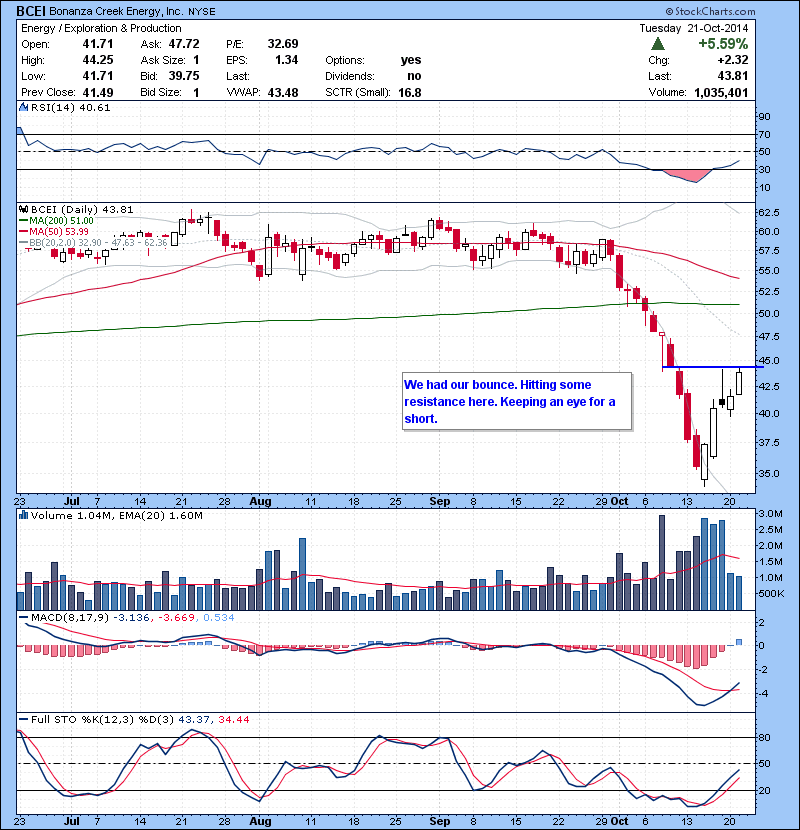
Task: Click the MACD(8,17,9) indicator label
Action: 72,617
